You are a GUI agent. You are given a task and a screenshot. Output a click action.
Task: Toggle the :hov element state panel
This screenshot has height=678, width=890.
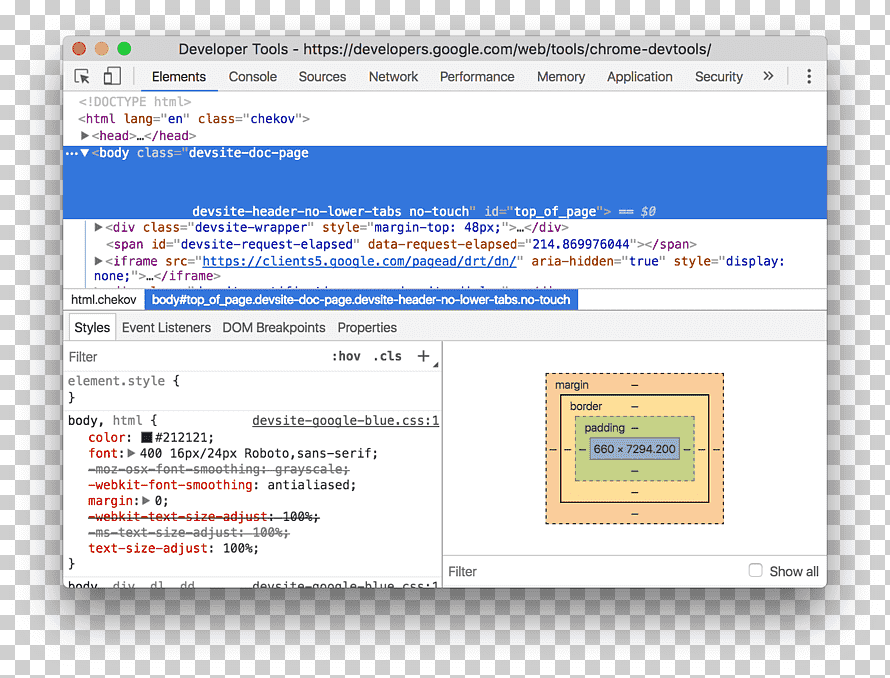point(346,356)
